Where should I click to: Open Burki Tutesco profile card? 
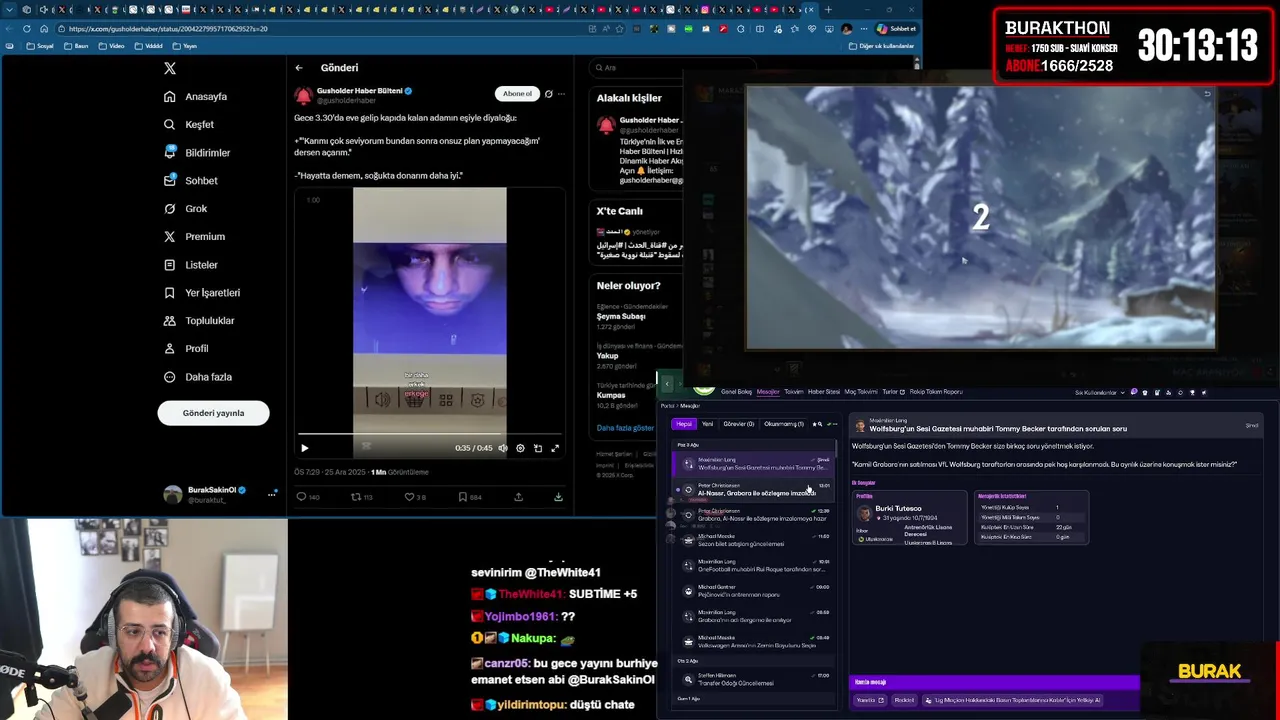coord(908,518)
